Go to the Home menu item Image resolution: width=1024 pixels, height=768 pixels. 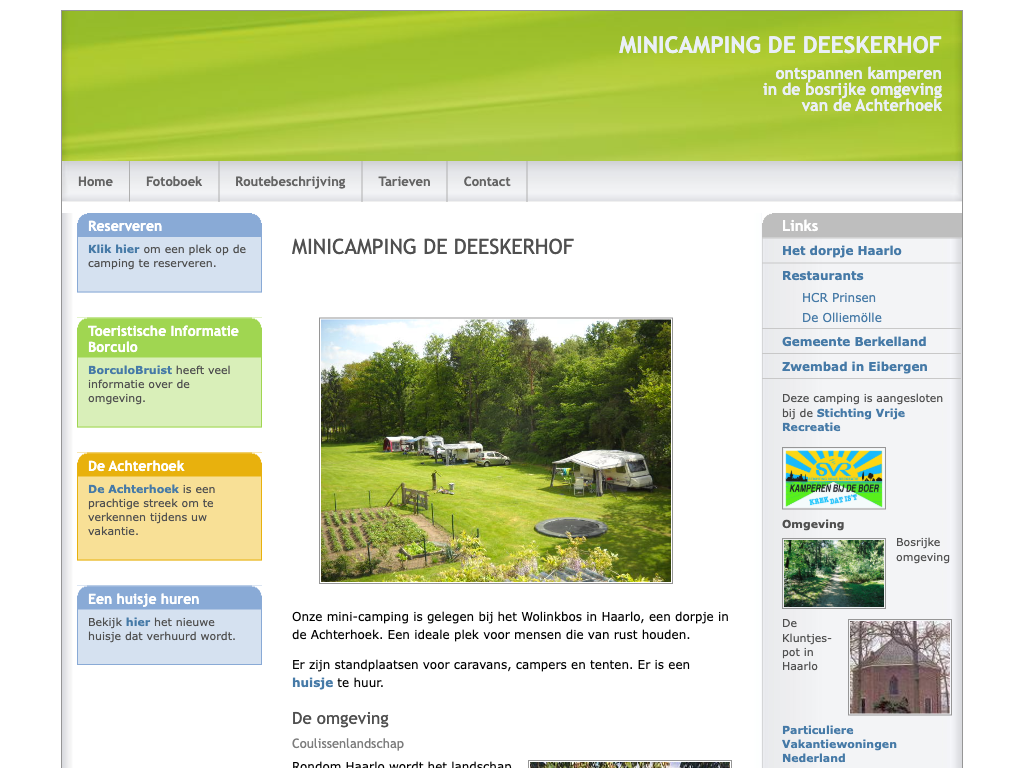tap(95, 182)
